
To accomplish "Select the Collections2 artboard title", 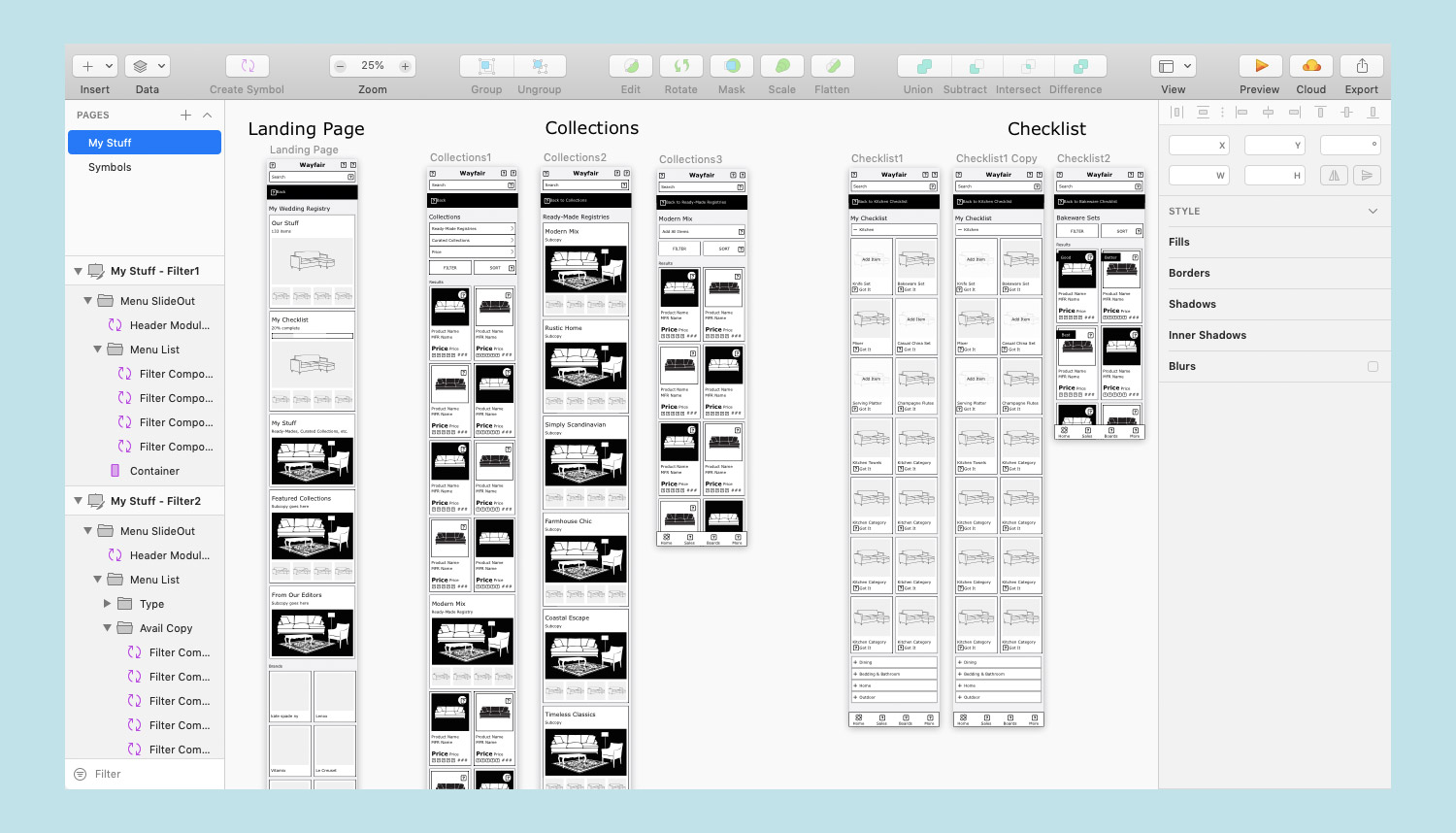I will (x=575, y=157).
